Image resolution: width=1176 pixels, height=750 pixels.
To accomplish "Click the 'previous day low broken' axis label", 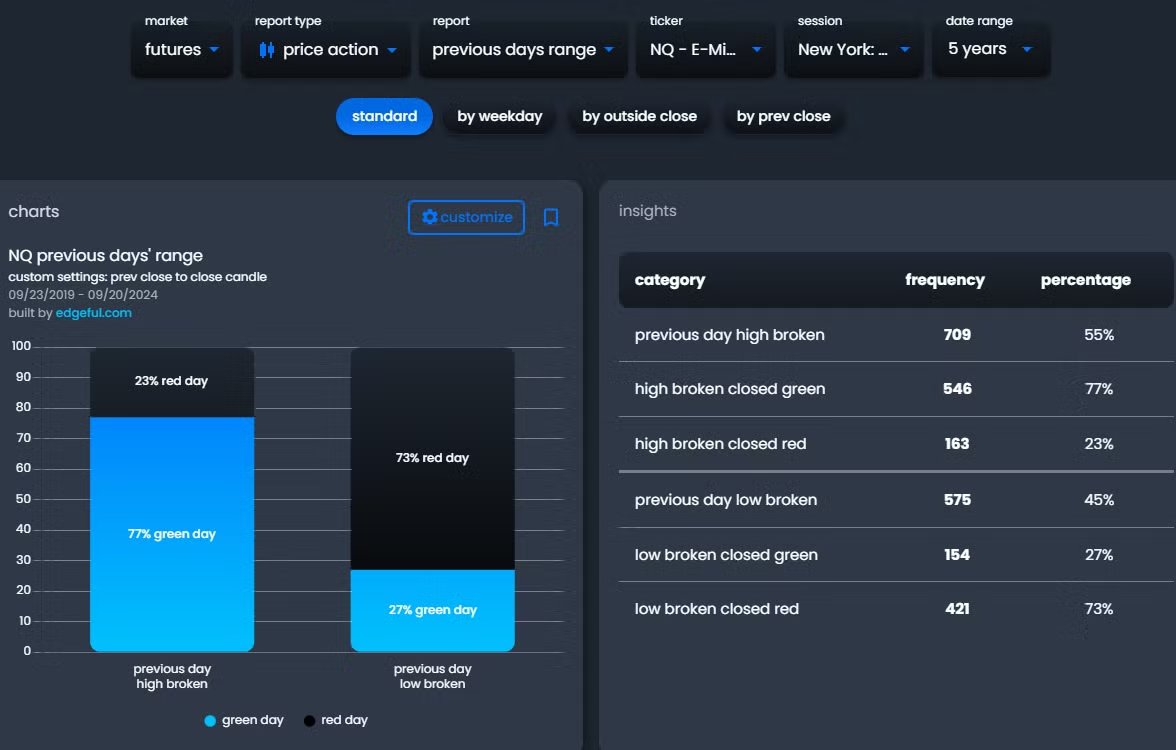I will (x=433, y=676).
